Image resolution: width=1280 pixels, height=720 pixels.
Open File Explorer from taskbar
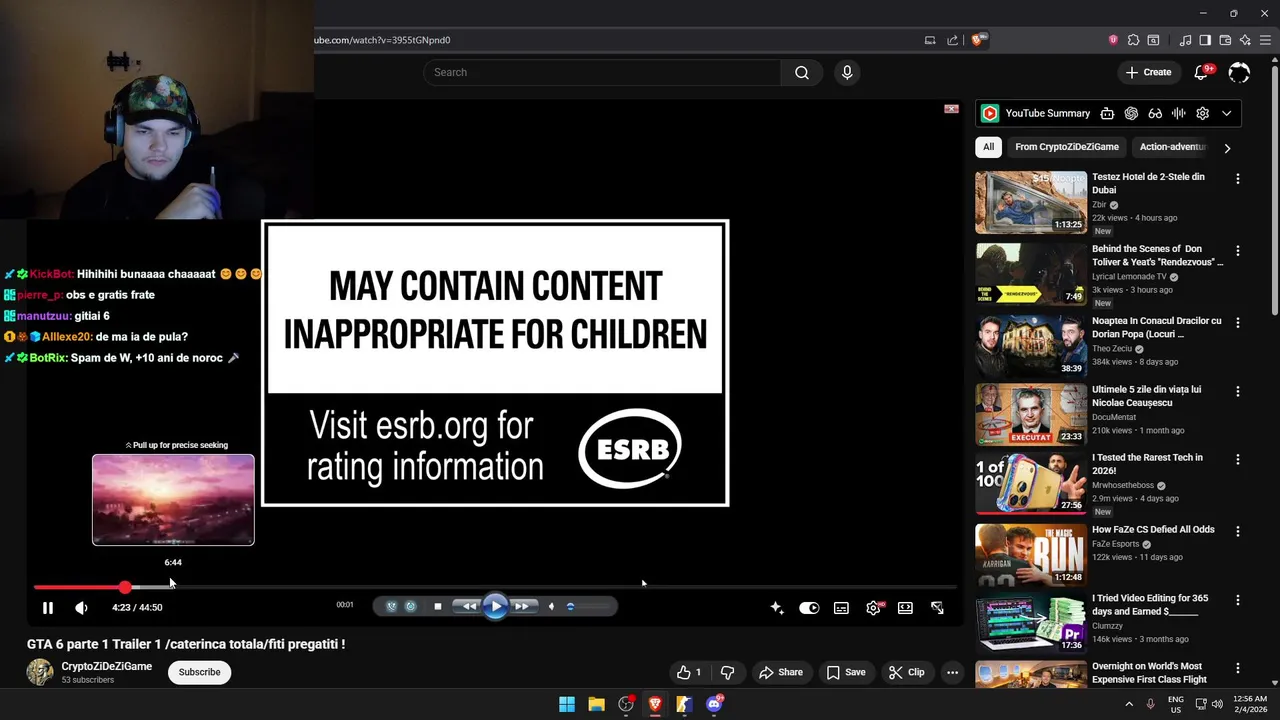pyautogui.click(x=596, y=704)
